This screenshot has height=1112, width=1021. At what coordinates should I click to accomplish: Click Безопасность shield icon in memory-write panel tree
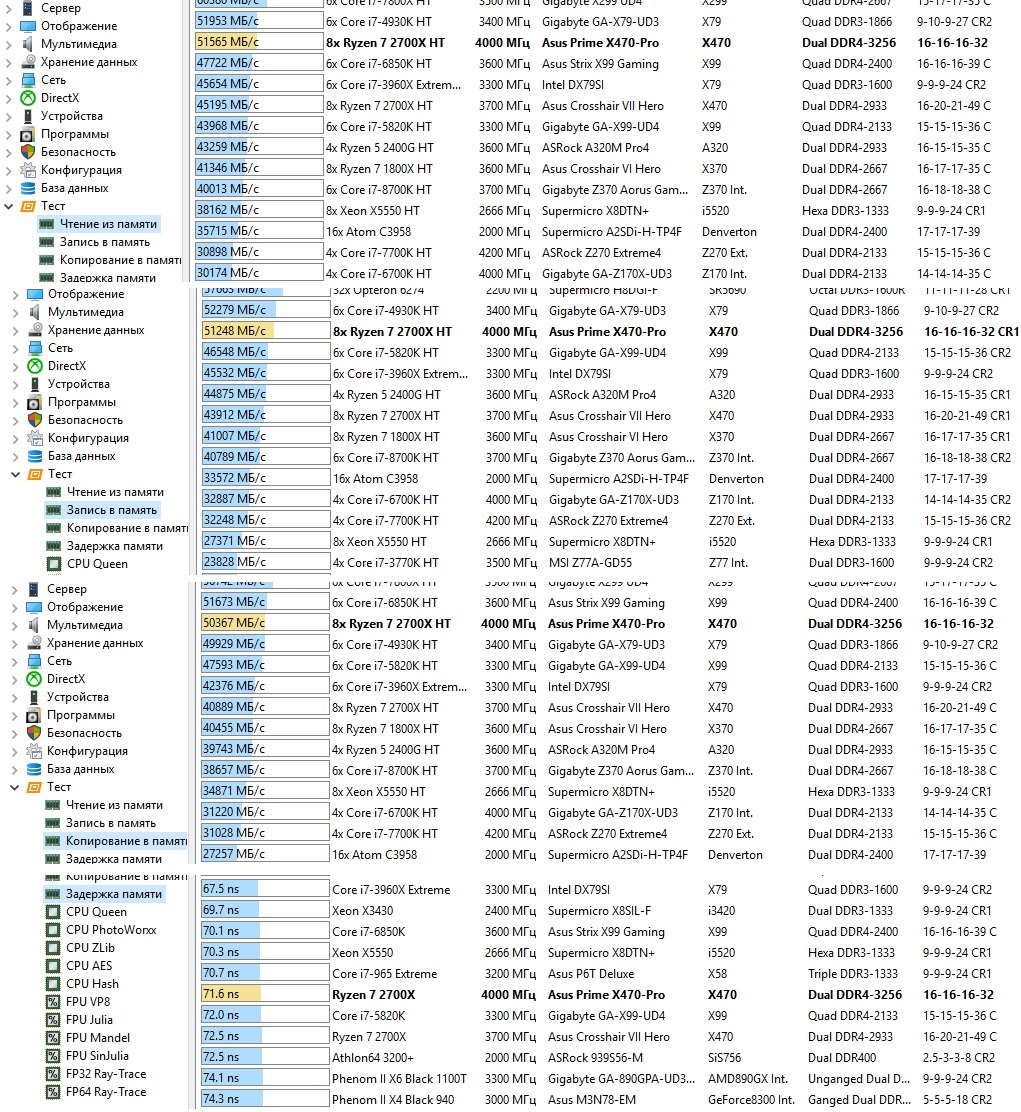[x=35, y=420]
